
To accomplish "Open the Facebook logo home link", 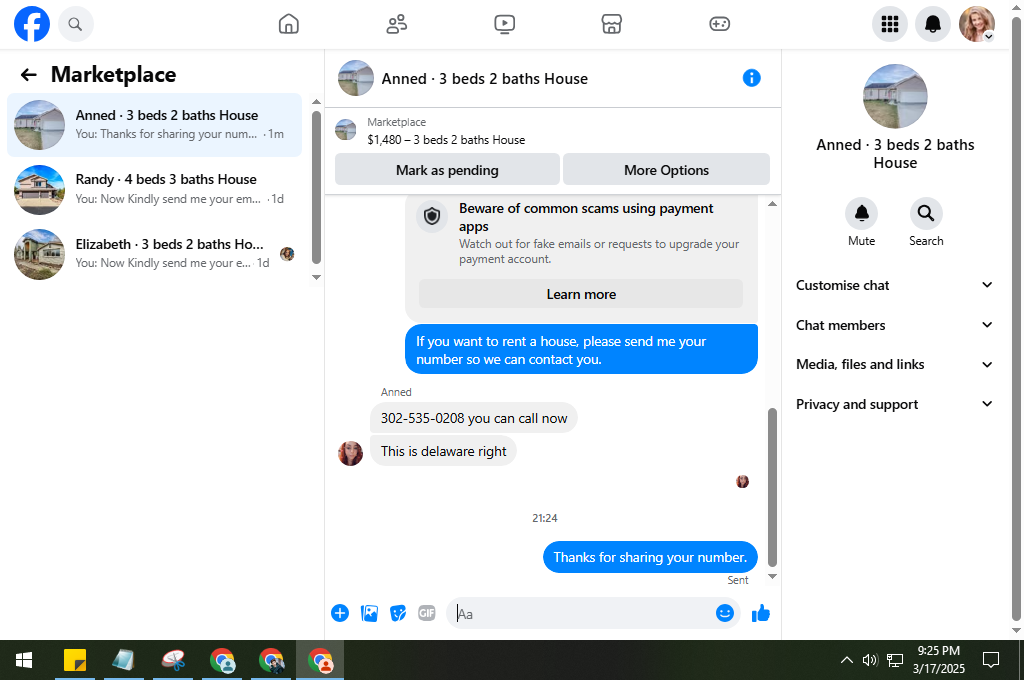I will (x=32, y=24).
